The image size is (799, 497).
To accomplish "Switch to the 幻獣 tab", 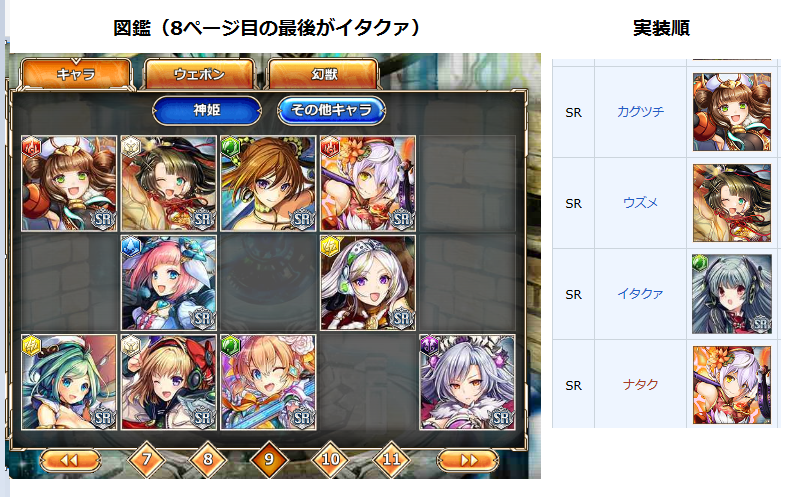I will tap(324, 74).
